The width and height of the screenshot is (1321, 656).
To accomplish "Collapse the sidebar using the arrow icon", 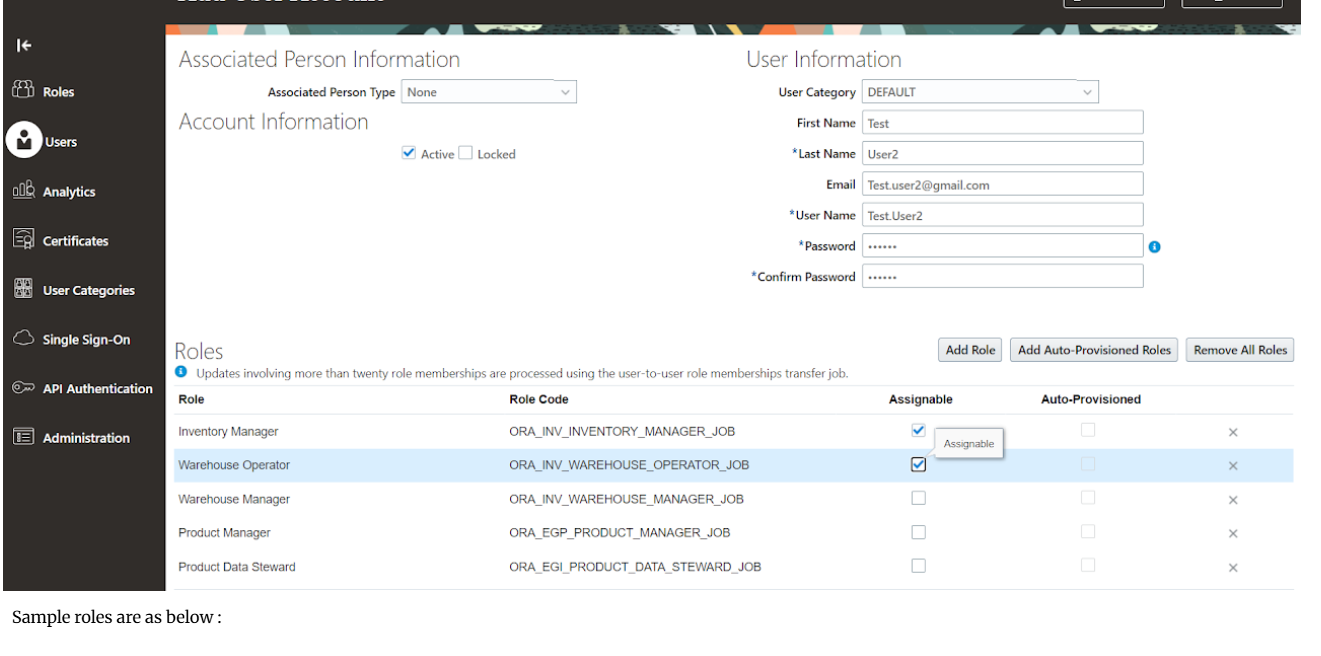I will point(24,46).
